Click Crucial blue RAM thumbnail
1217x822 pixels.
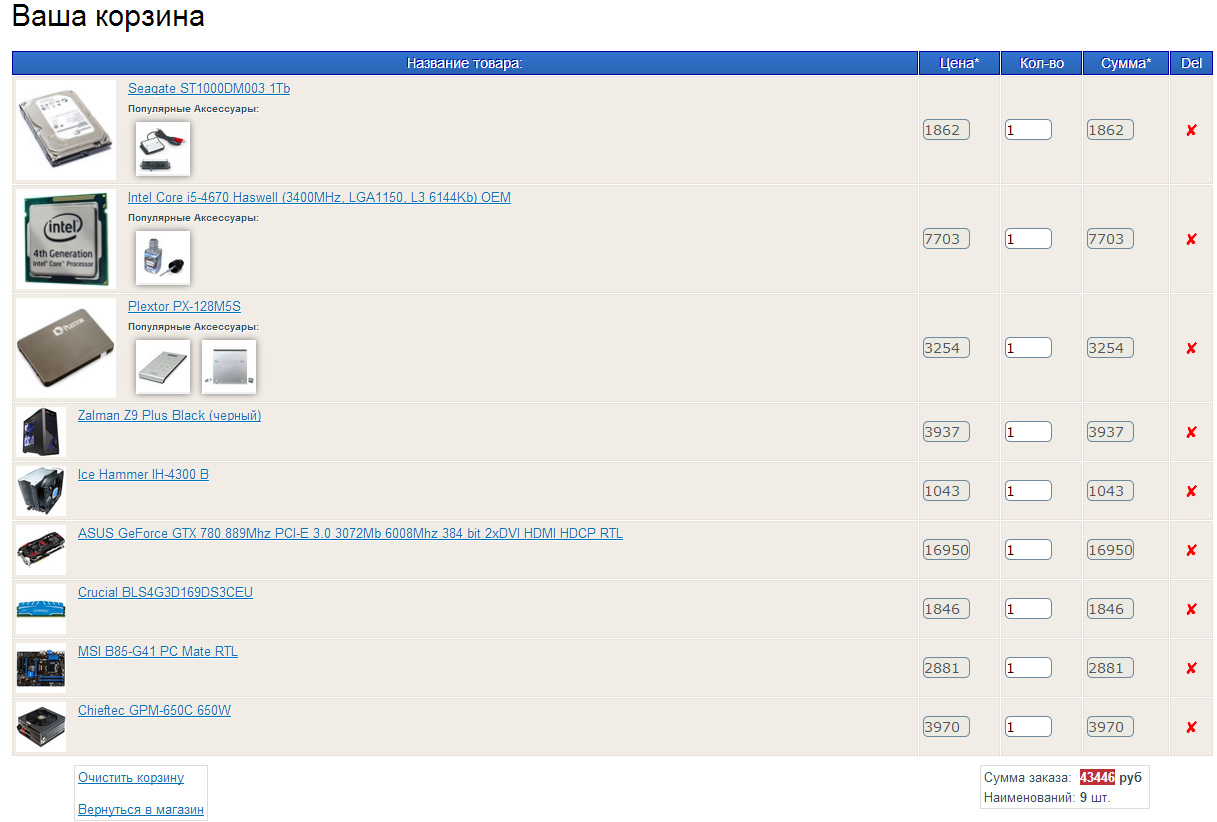tap(41, 609)
